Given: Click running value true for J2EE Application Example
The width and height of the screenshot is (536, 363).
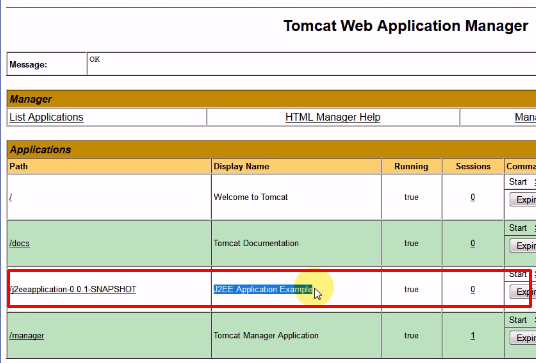Looking at the screenshot, I should (411, 290).
